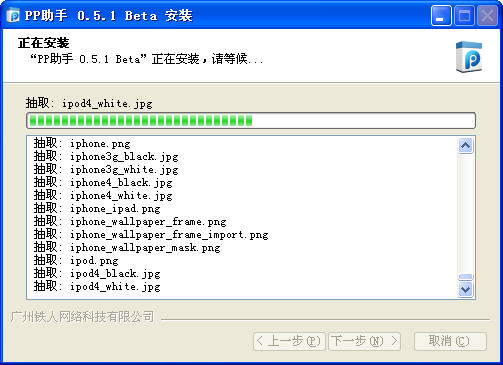Click the installation progress bar
Screen dimensions: 503x365
(x=251, y=120)
